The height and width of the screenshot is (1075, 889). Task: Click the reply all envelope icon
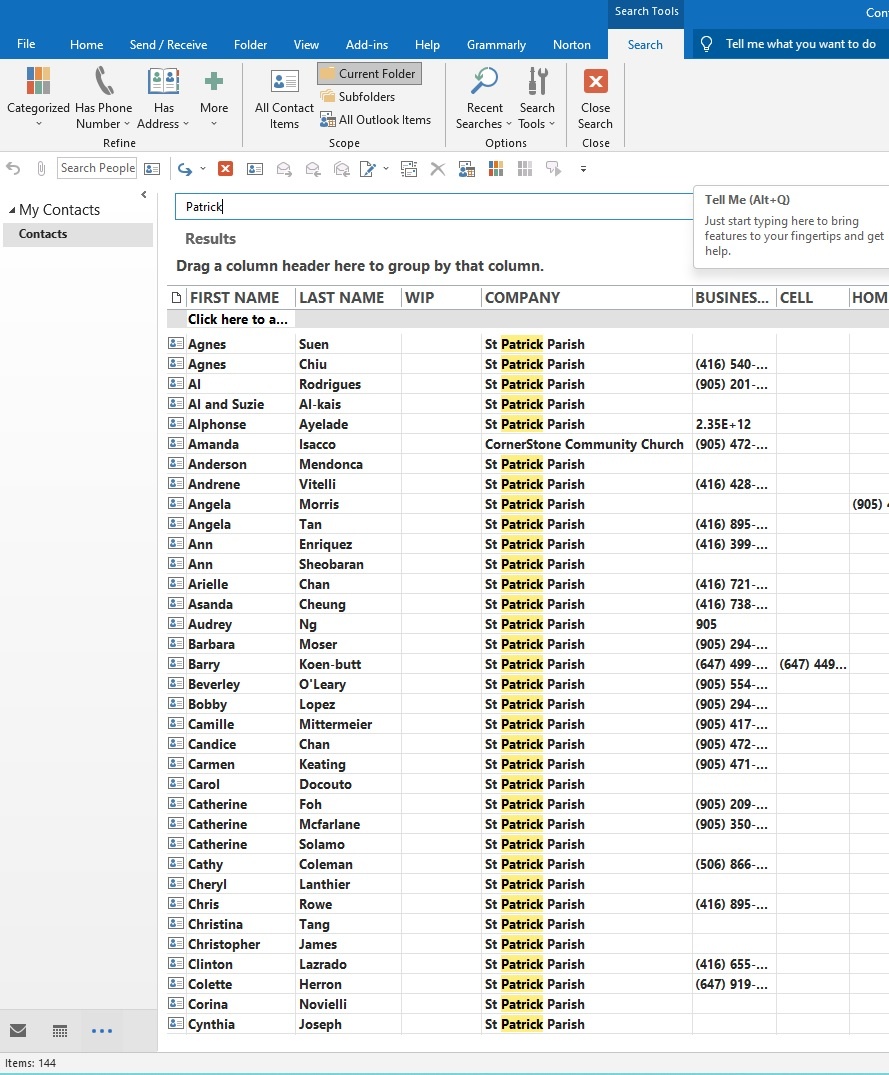pos(341,169)
